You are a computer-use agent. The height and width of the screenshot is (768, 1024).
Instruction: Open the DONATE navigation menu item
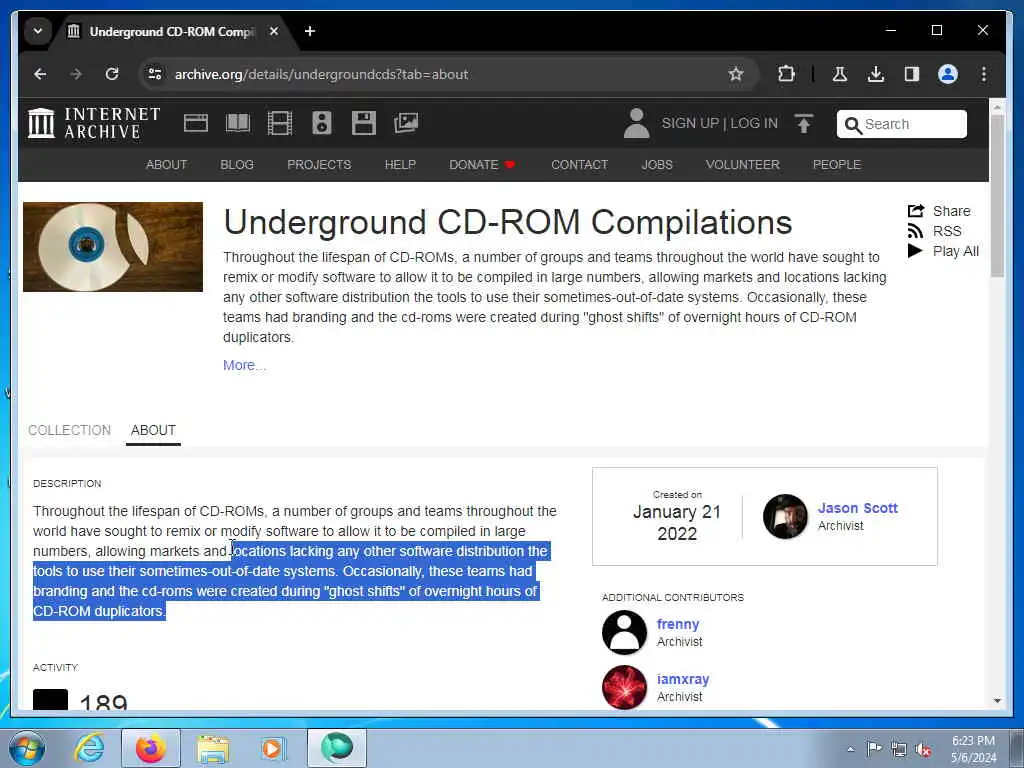coord(482,165)
